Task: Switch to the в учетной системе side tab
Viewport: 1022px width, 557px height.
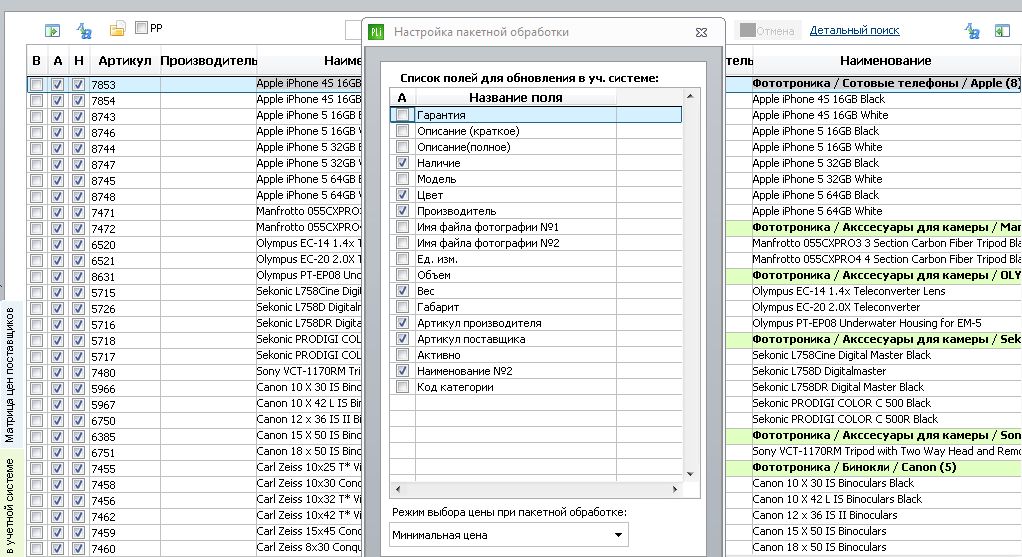Action: coord(10,505)
